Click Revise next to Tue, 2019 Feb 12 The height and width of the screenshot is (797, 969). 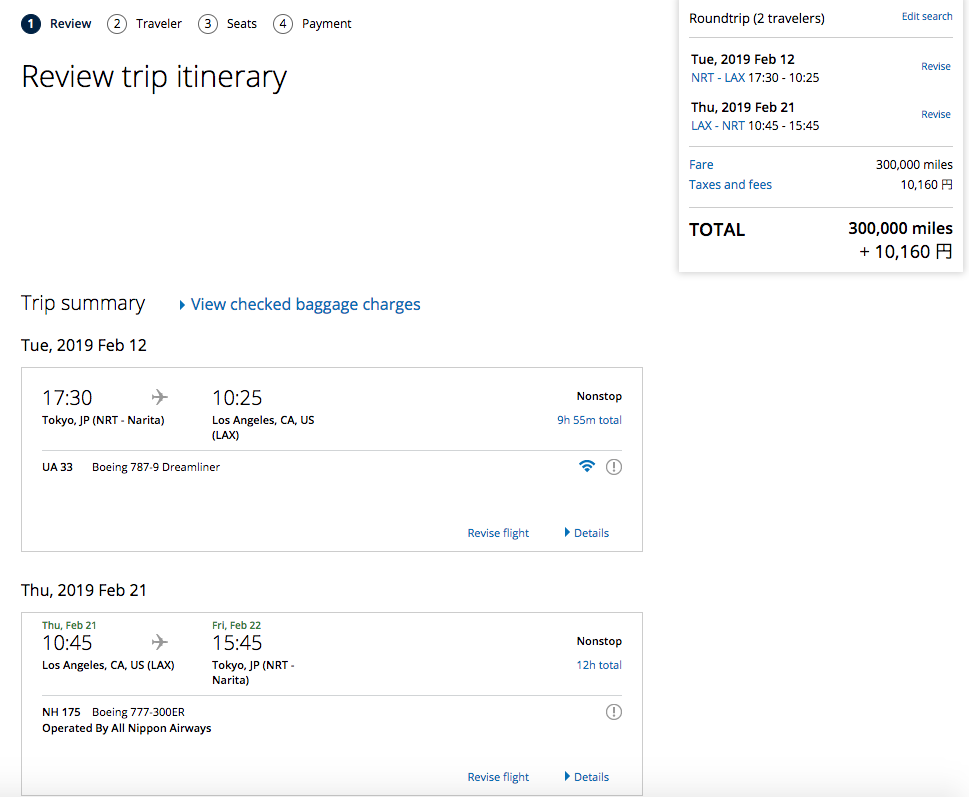coord(936,66)
